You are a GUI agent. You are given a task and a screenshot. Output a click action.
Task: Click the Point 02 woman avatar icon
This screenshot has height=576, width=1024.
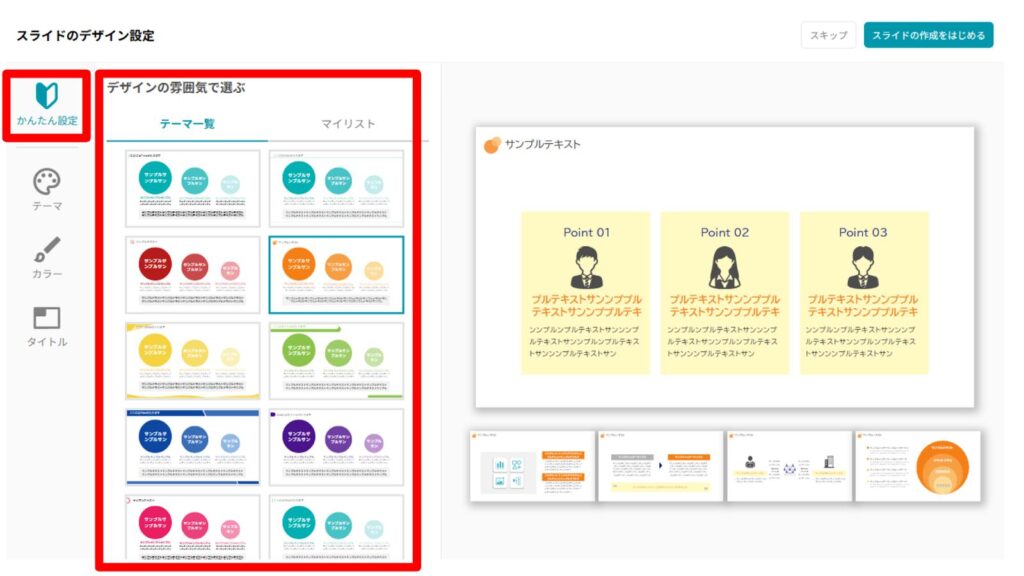[x=724, y=268]
